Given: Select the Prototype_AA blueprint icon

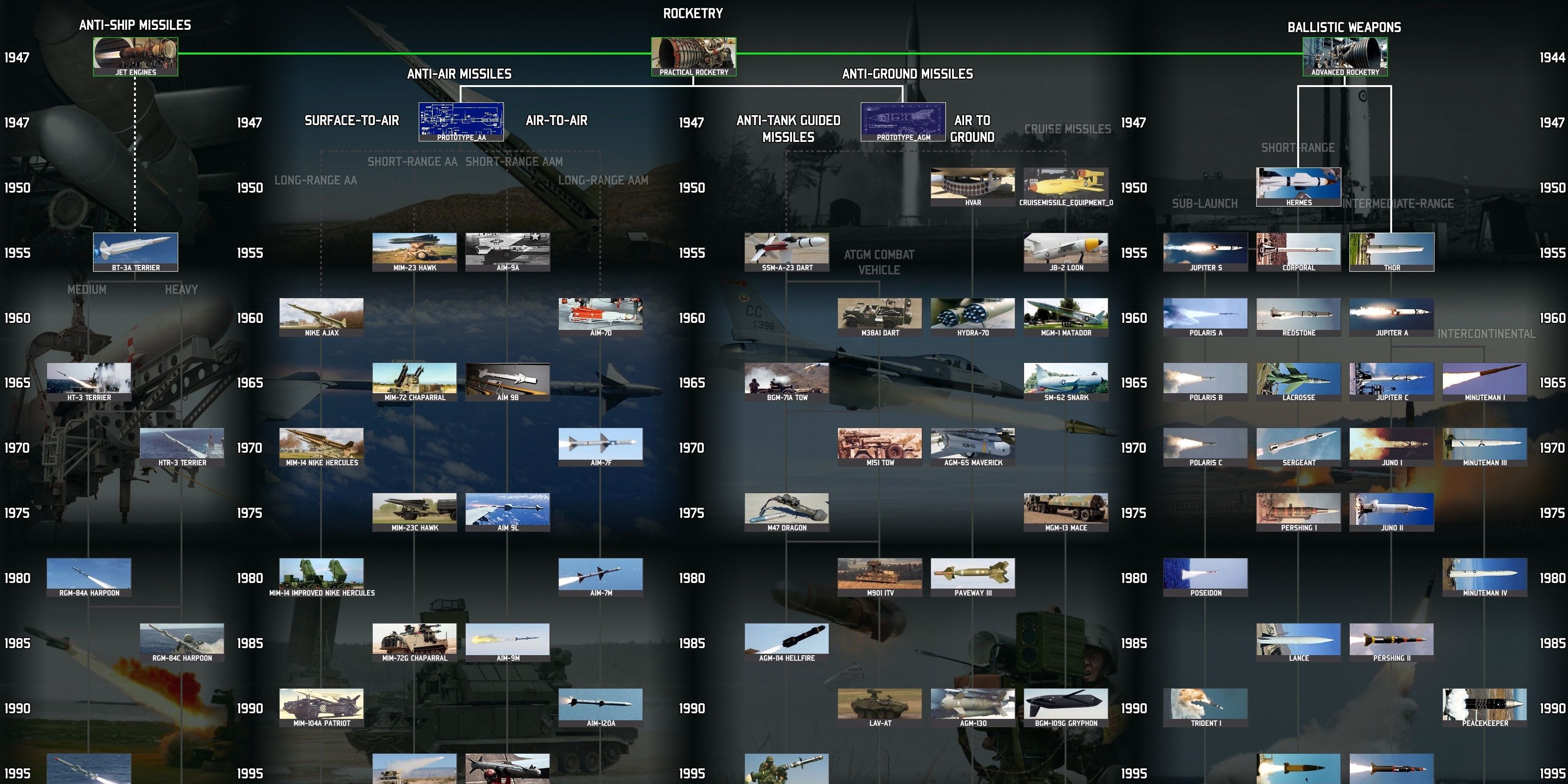Looking at the screenshot, I should point(461,121).
